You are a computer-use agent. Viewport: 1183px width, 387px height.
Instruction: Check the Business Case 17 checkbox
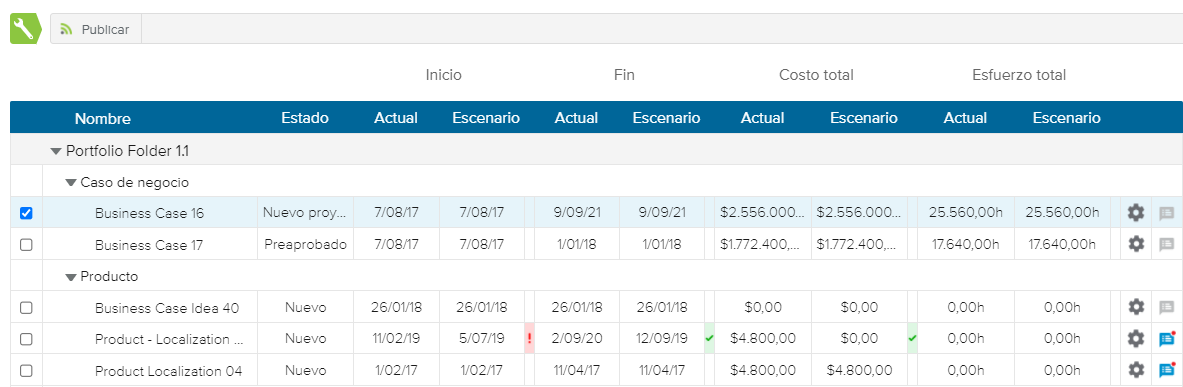[x=26, y=244]
